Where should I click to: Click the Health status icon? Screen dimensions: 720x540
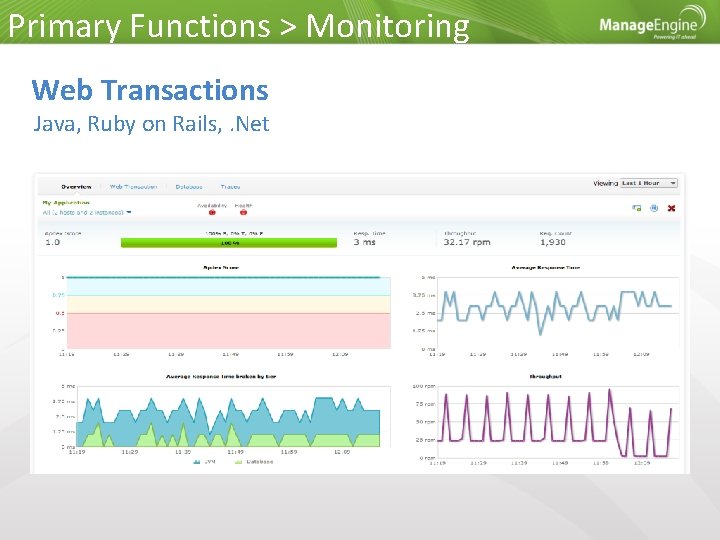pyautogui.click(x=243, y=212)
